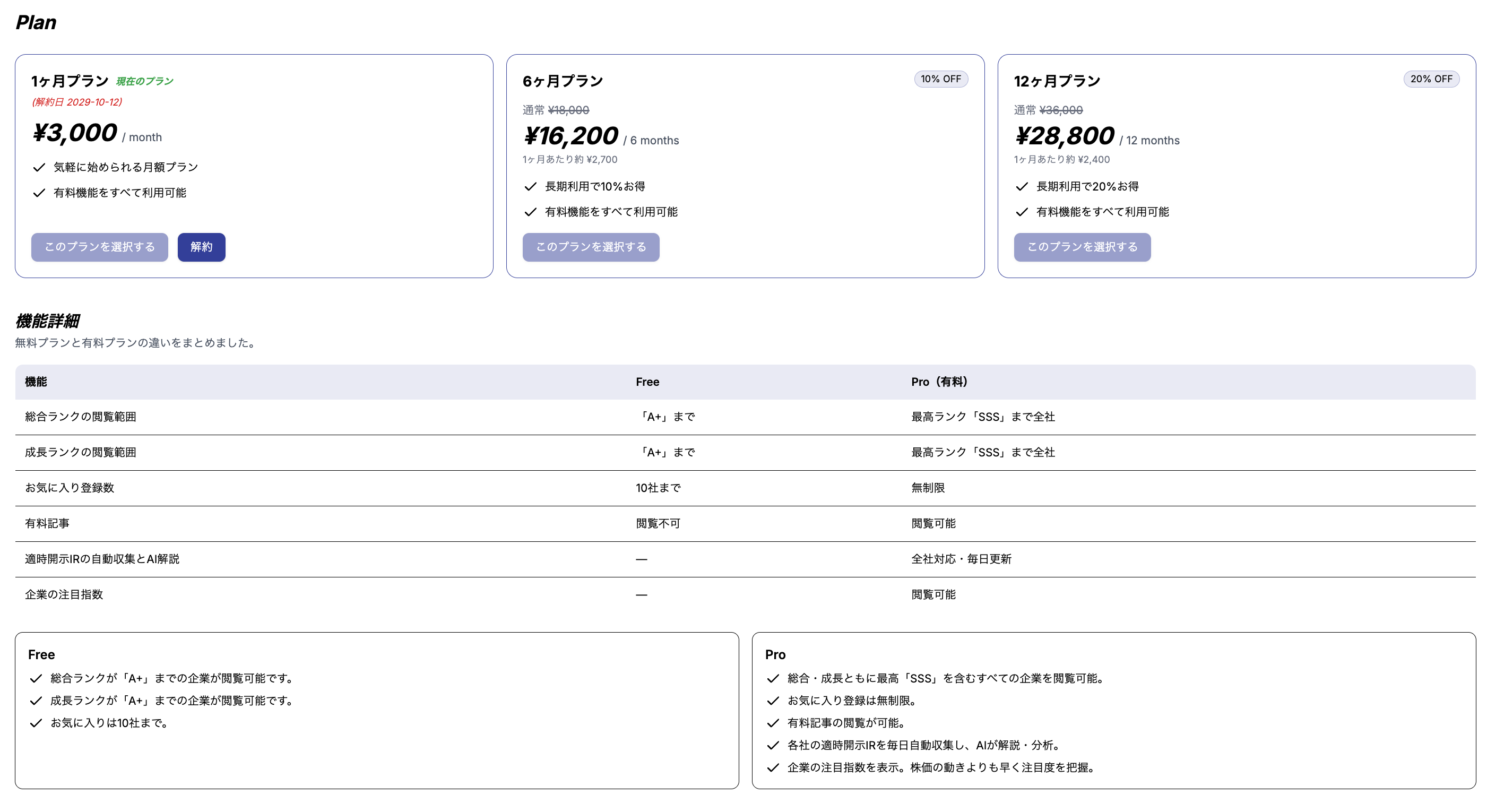
Task: Click checkmark beside 有料記事の閲覧が可能
Action: 773,723
